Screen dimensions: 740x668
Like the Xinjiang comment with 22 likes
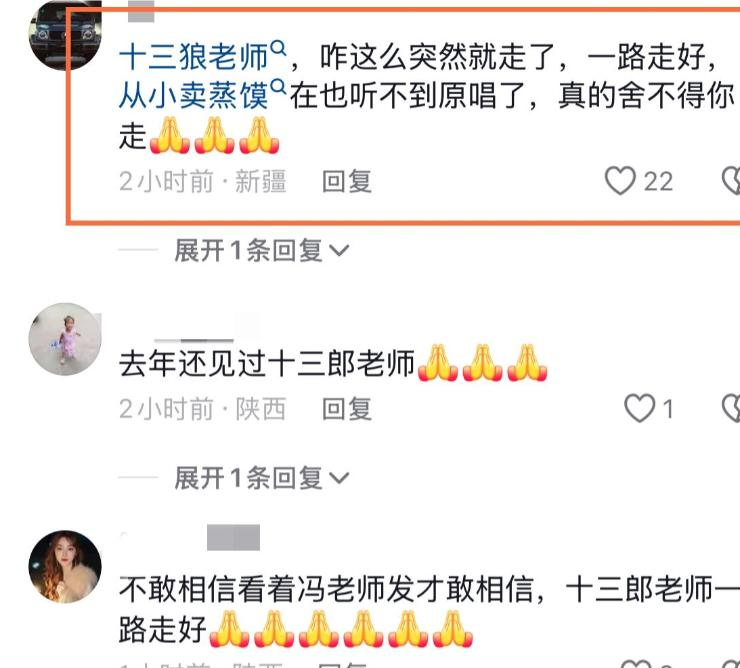pos(620,181)
